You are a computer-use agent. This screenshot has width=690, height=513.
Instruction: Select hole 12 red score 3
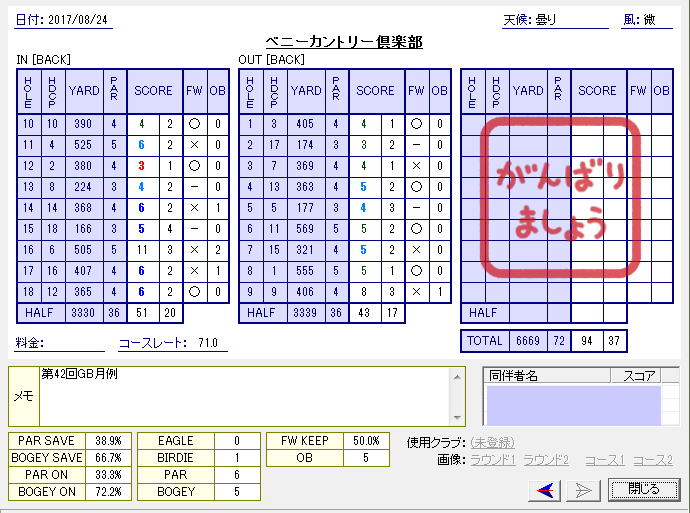tap(142, 166)
